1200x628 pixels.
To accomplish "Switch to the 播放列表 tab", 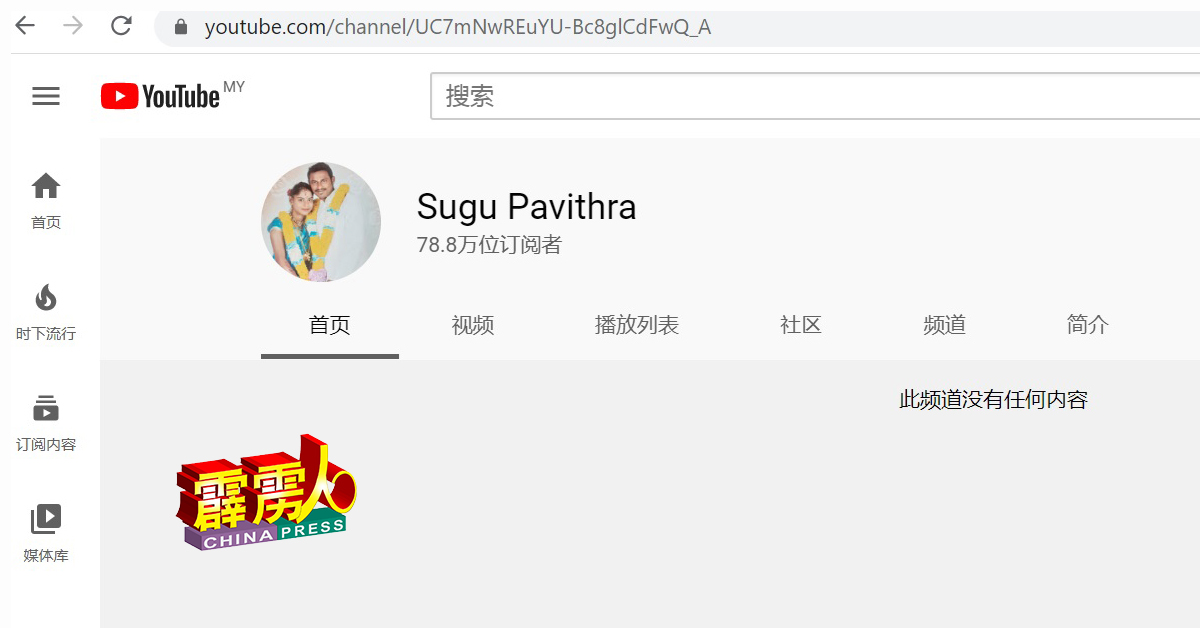I will [x=637, y=325].
